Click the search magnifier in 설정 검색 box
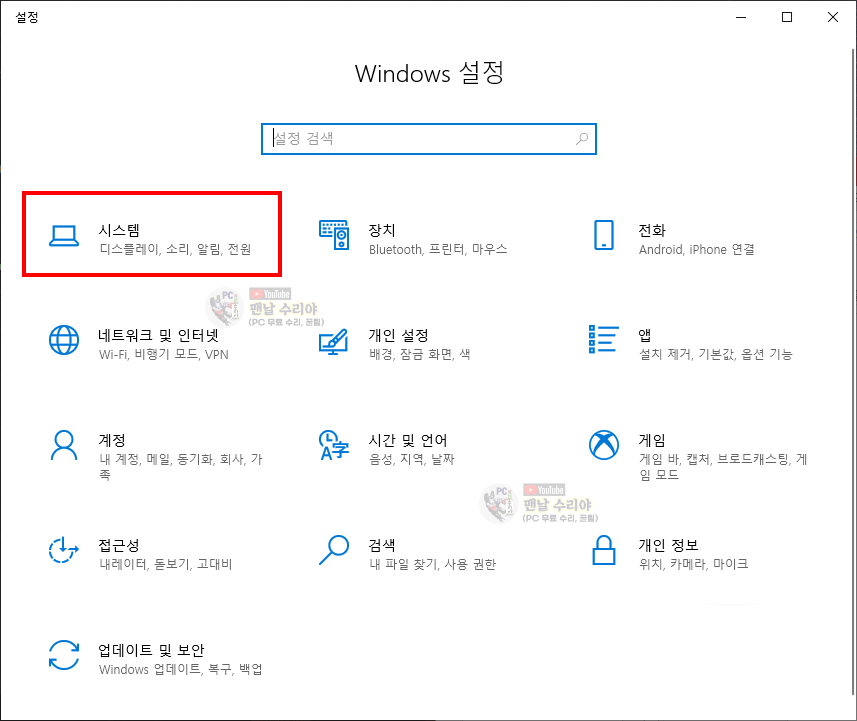Screen dimensions: 857x721 (582, 139)
